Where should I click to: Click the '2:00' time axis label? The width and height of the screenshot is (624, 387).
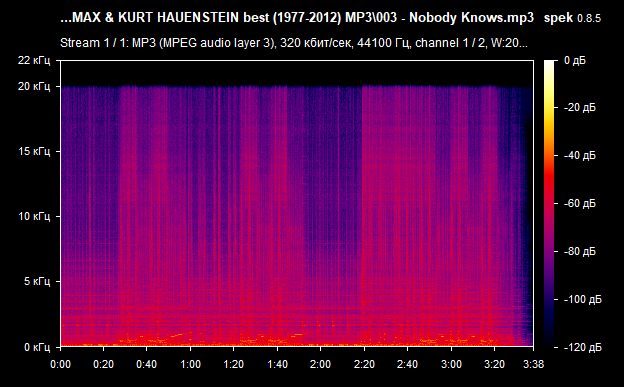(x=320, y=364)
